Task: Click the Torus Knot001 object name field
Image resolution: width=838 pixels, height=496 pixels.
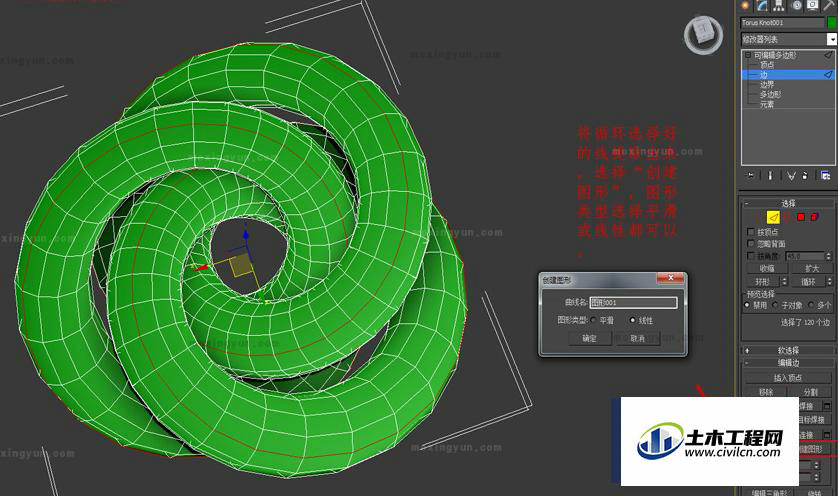Action: tap(782, 23)
